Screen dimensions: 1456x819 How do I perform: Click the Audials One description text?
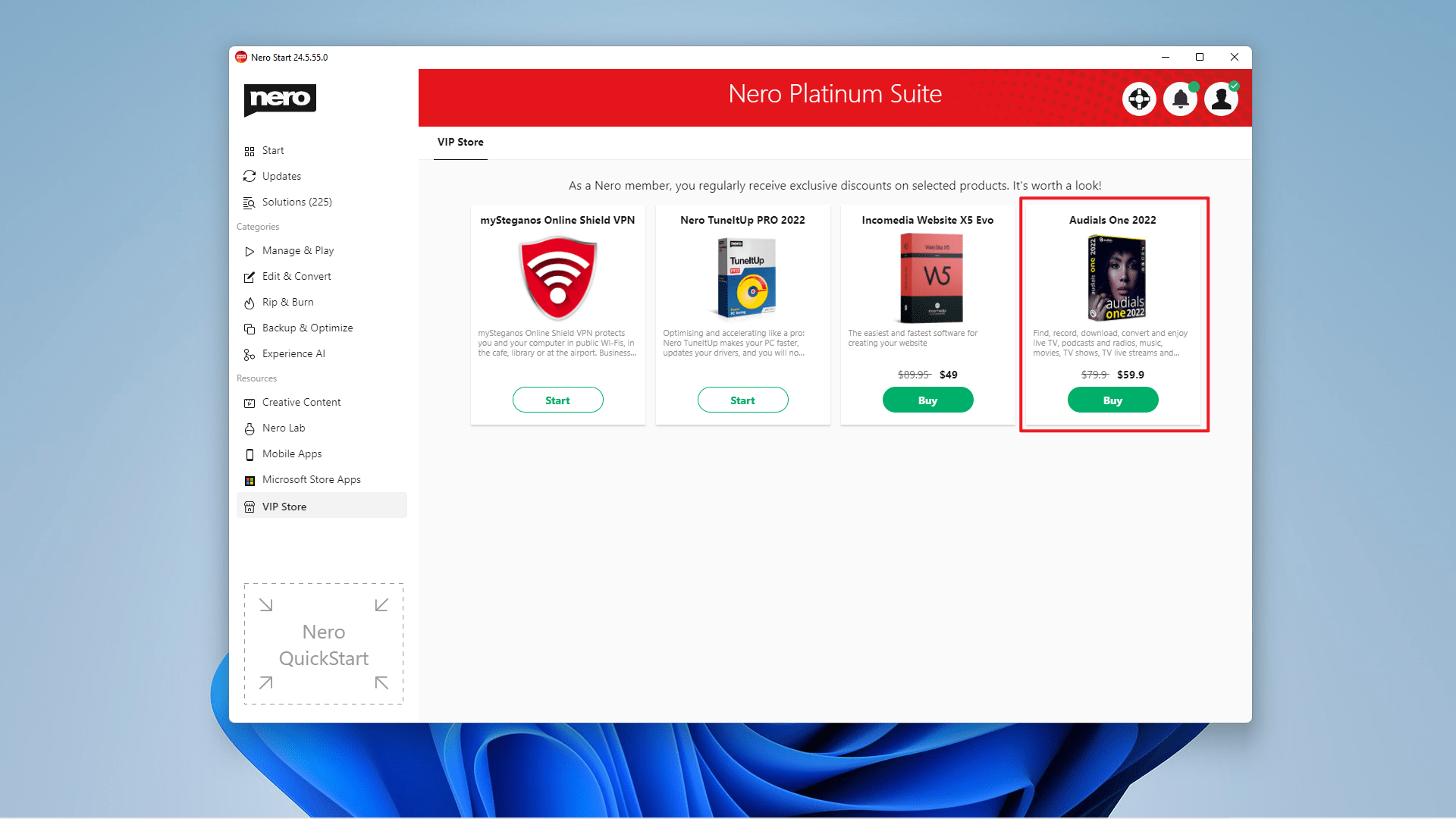pos(1111,344)
